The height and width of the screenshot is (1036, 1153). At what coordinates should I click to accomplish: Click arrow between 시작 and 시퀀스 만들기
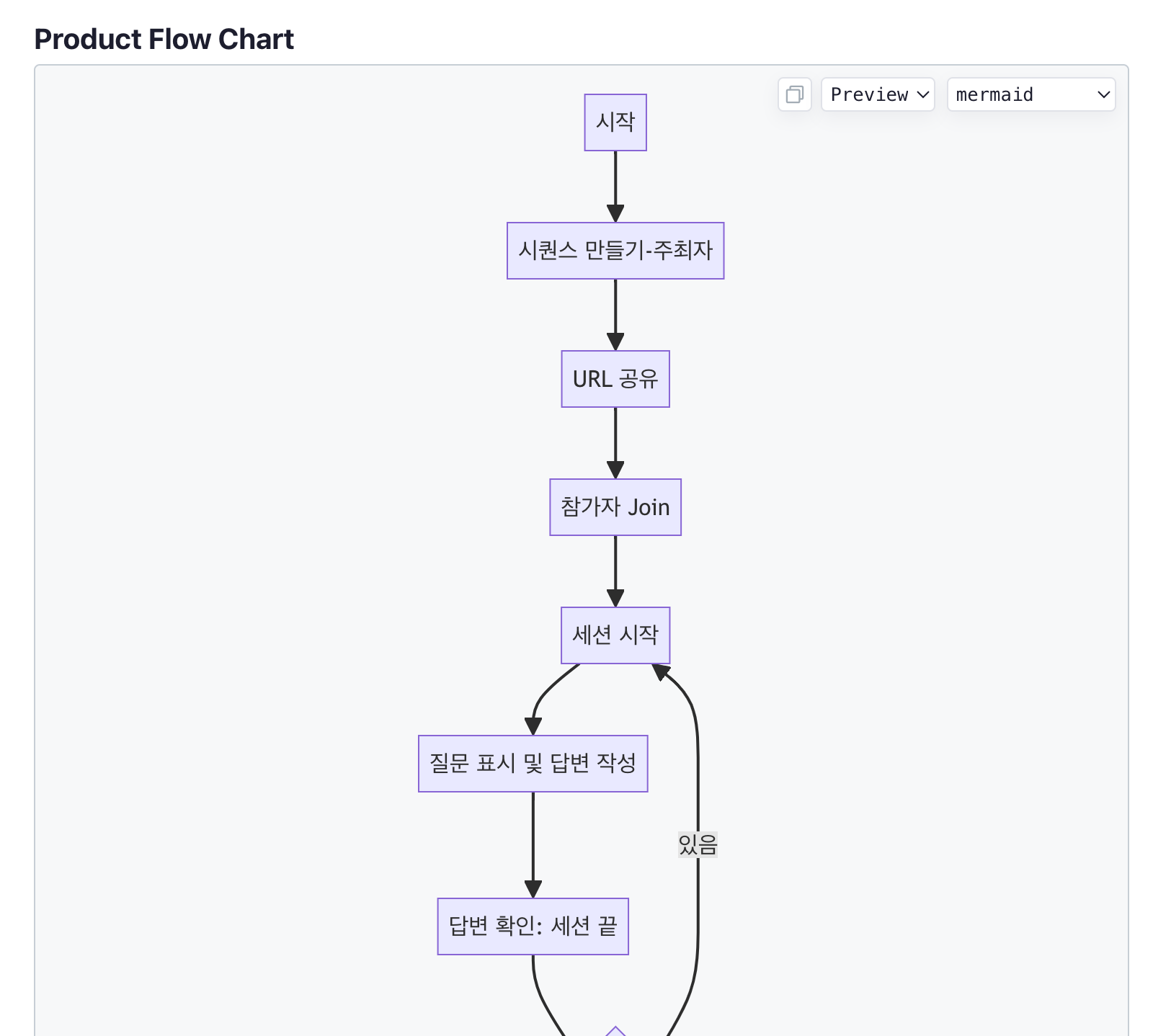(615, 187)
